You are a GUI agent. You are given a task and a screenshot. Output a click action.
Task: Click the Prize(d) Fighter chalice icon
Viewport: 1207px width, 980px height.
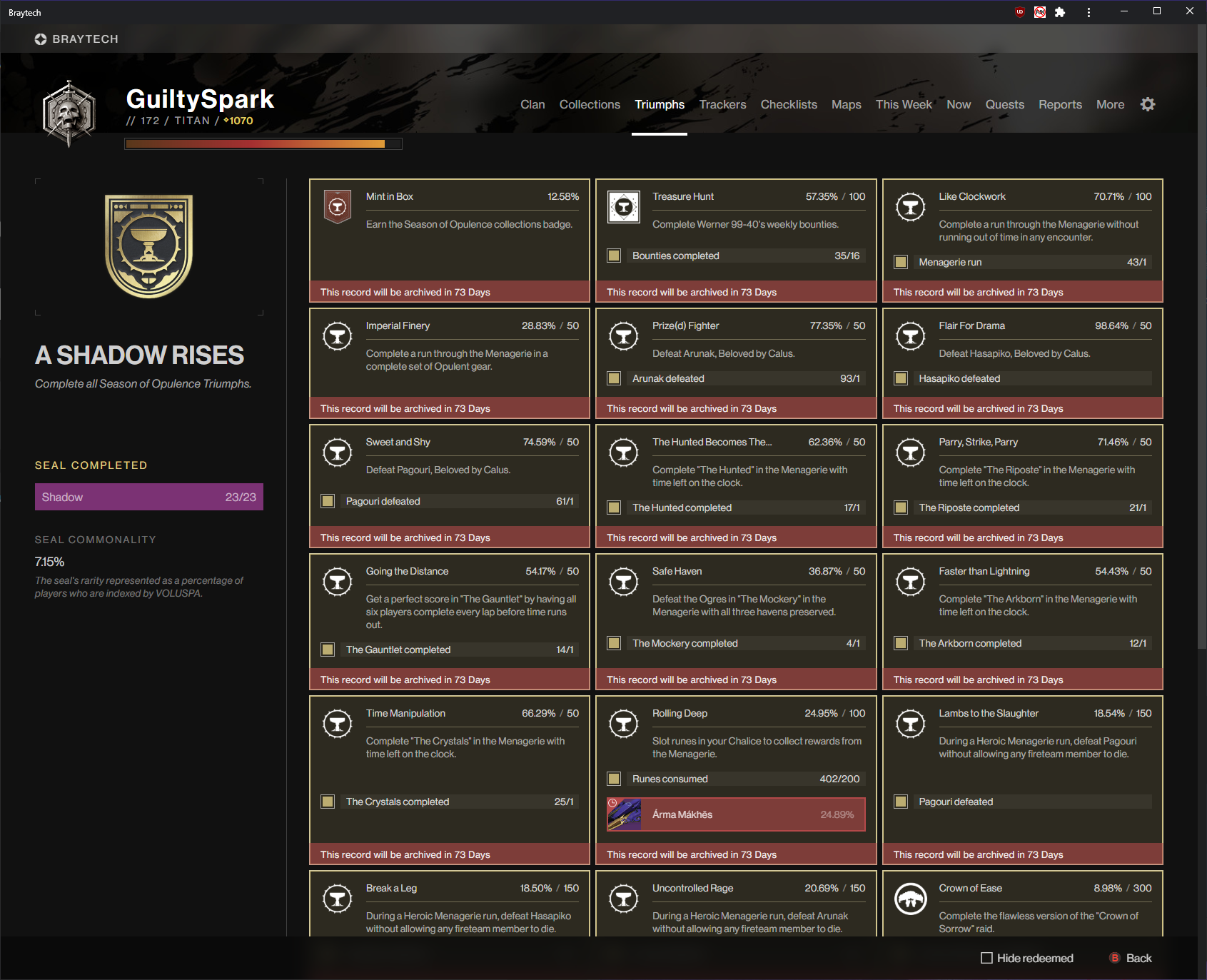[x=624, y=336]
